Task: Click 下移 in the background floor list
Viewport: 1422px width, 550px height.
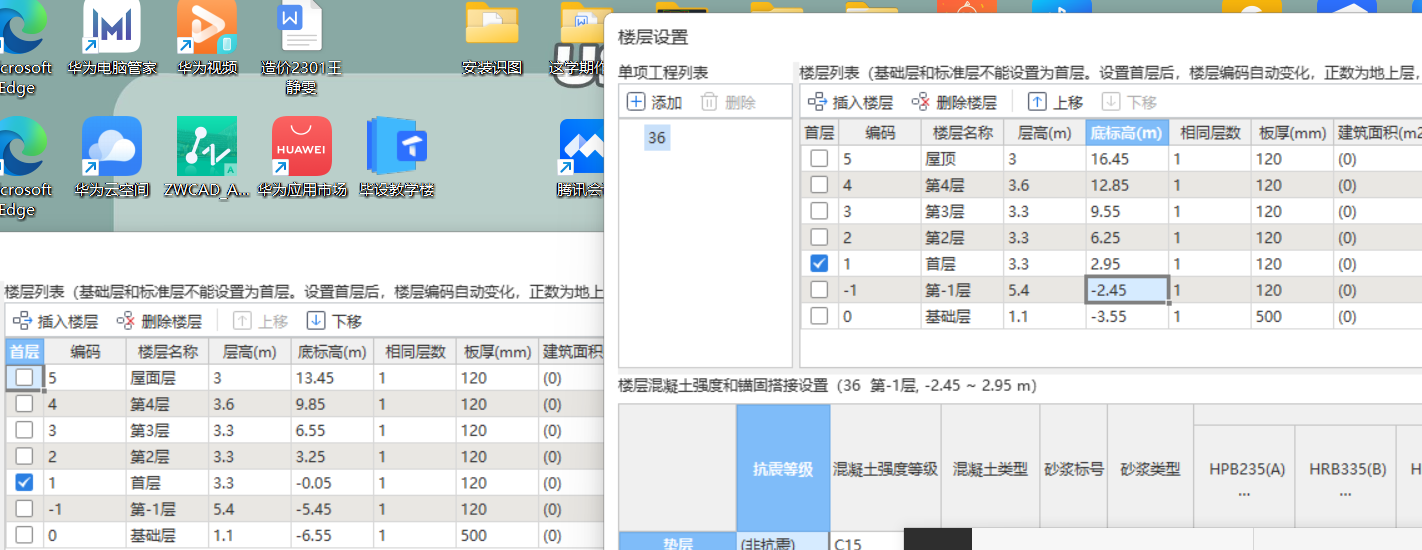Action: pos(334,321)
